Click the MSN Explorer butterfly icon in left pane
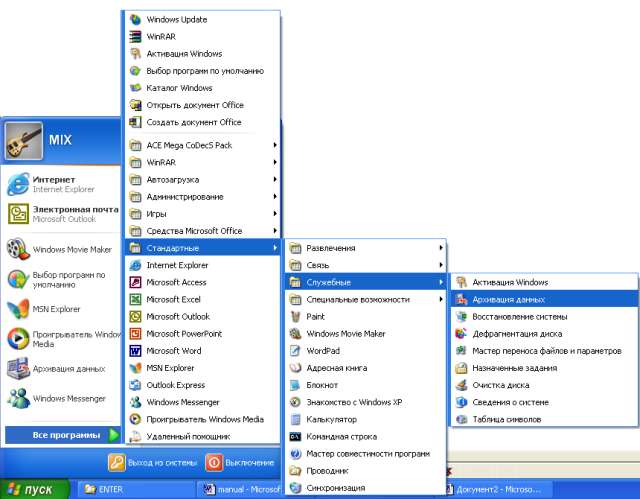640x499 pixels. [x=18, y=309]
